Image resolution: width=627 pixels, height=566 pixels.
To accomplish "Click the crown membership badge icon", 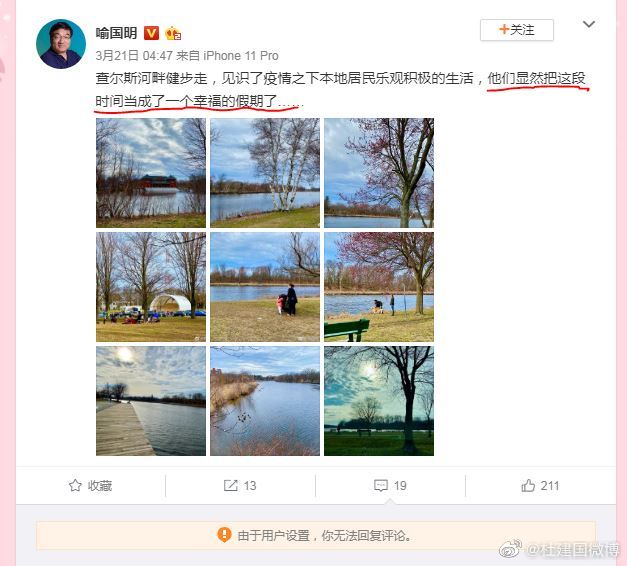I will click(x=173, y=33).
